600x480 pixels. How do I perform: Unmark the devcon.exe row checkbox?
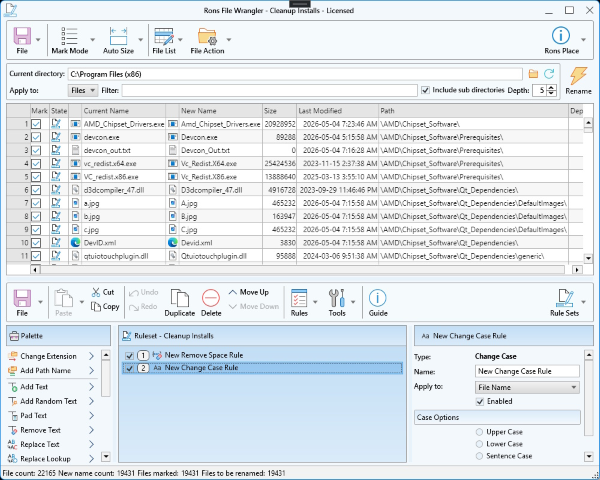36,137
